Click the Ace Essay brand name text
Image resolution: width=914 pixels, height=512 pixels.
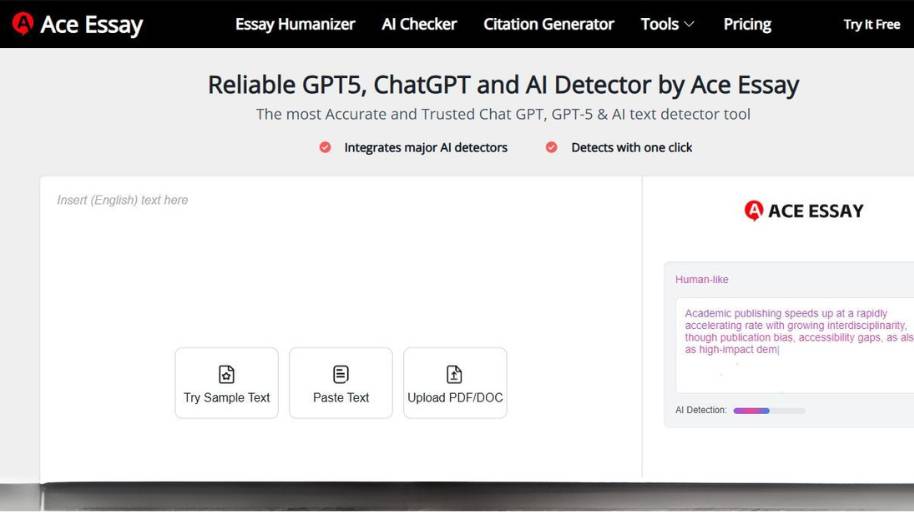[x=91, y=24]
